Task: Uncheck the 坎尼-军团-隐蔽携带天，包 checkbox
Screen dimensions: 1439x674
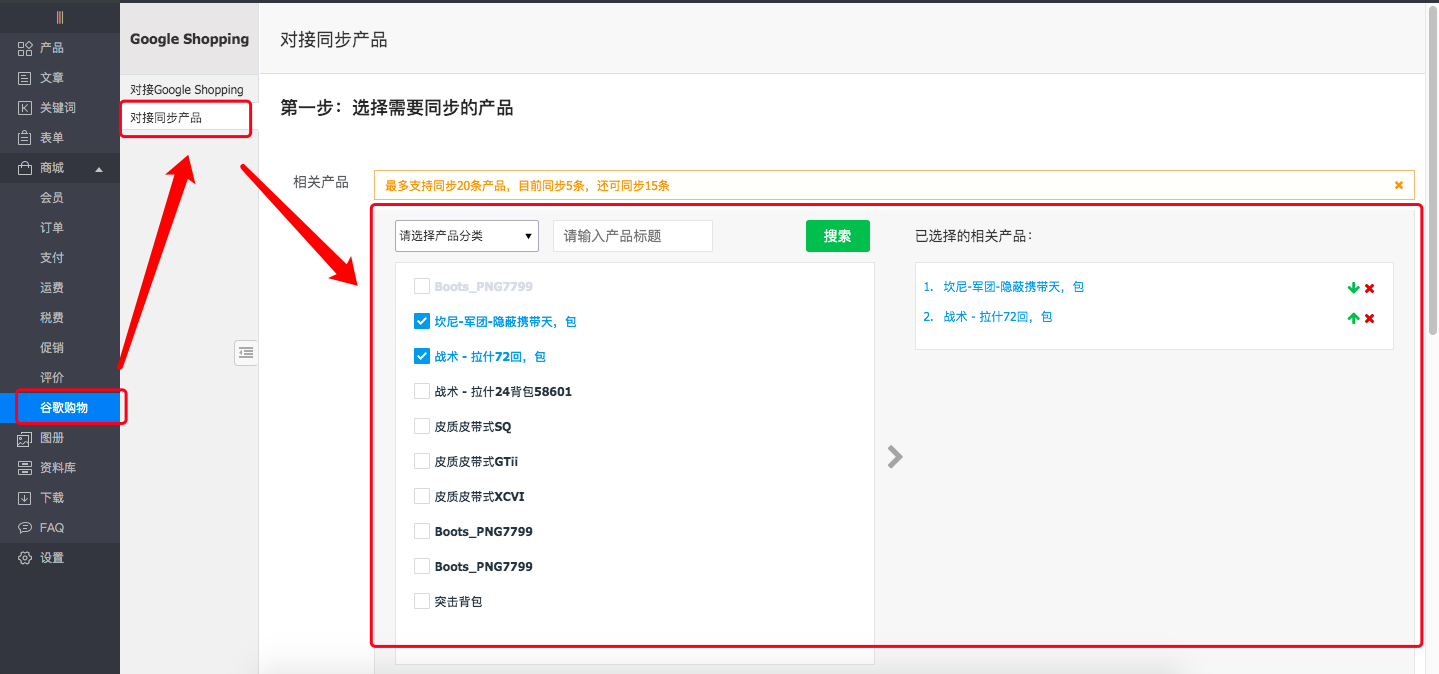Action: (421, 321)
